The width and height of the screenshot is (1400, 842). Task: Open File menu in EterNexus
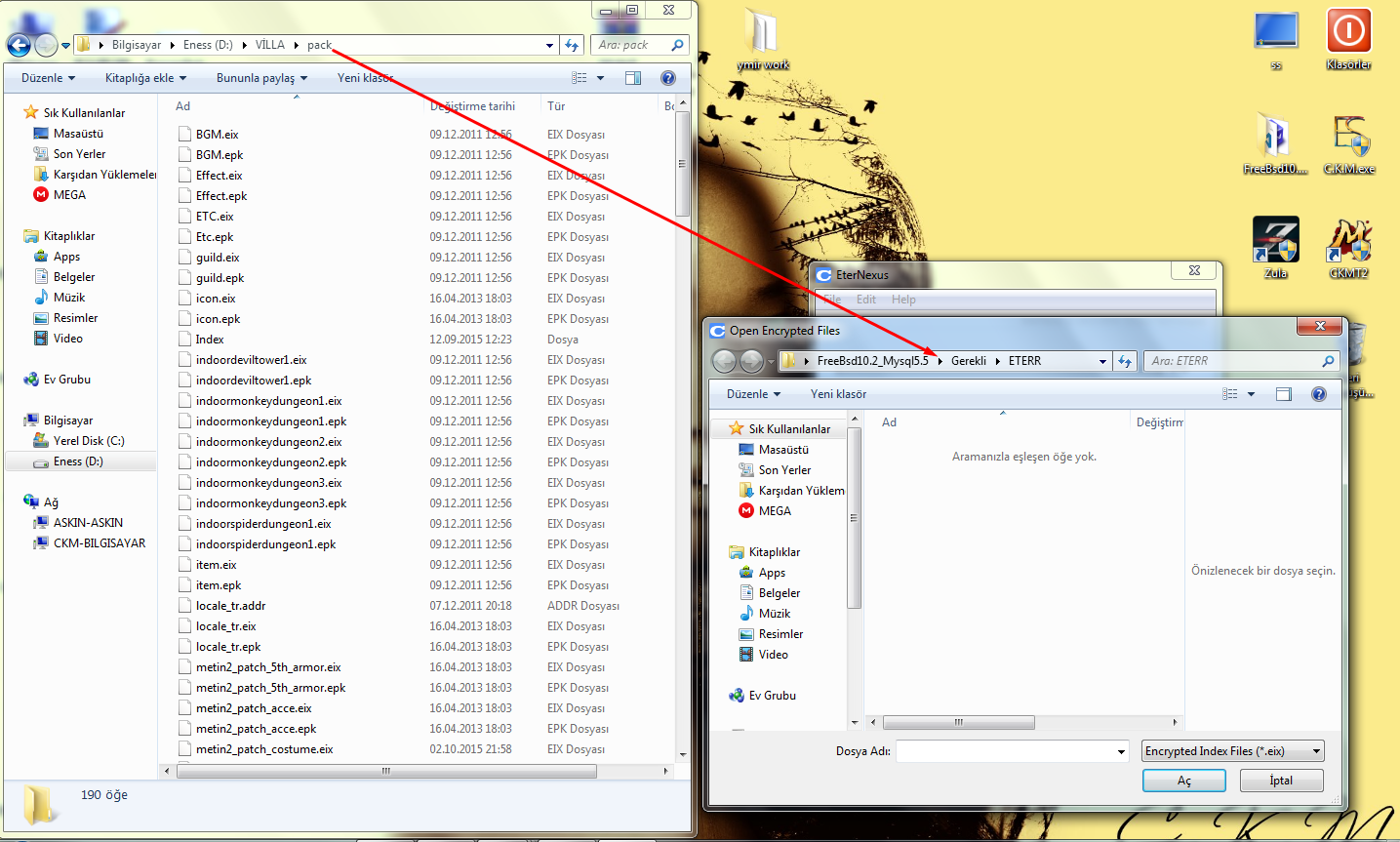[x=832, y=300]
